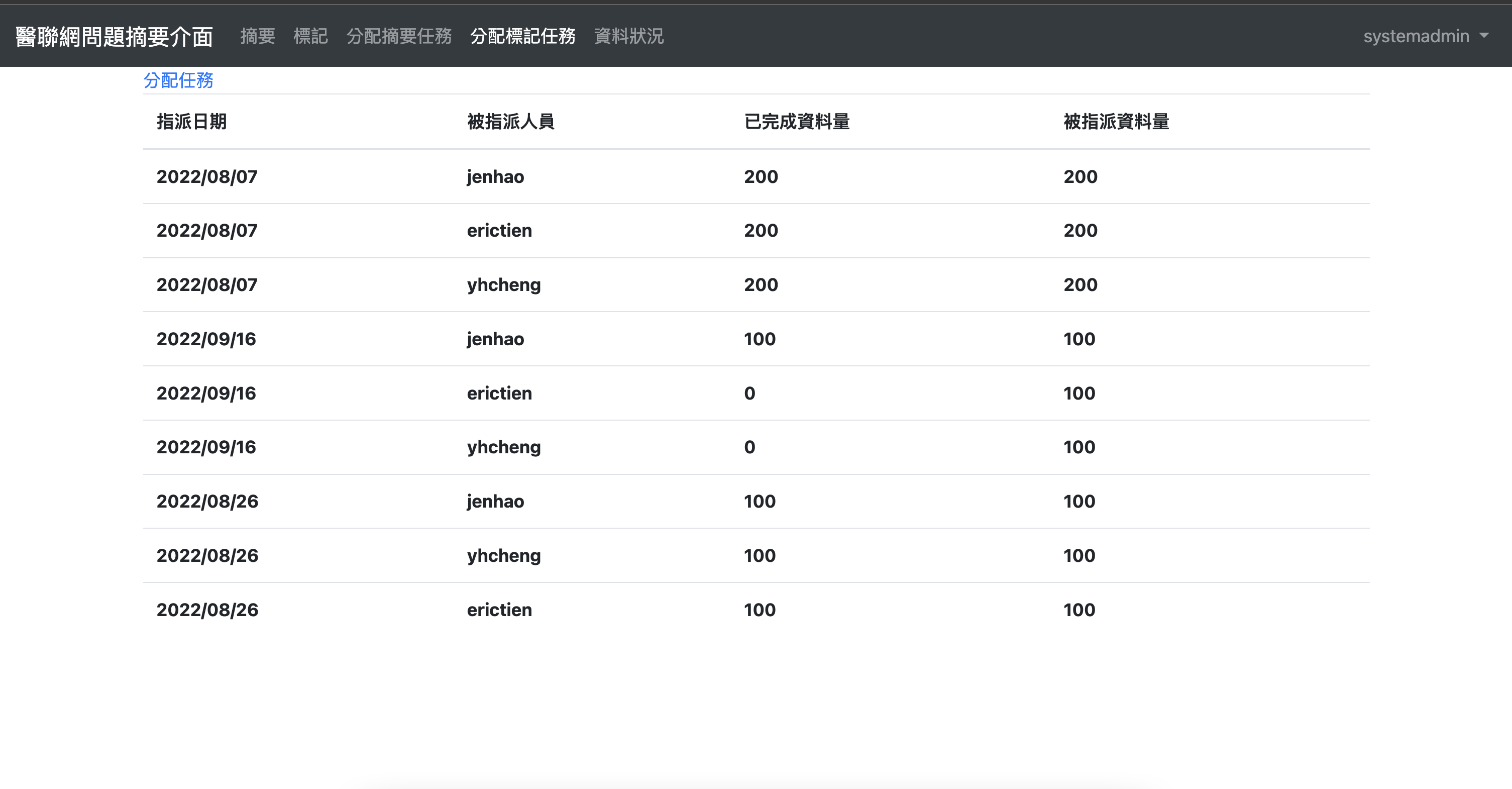
Task: Open the 標記 nav item
Action: pyautogui.click(x=310, y=36)
